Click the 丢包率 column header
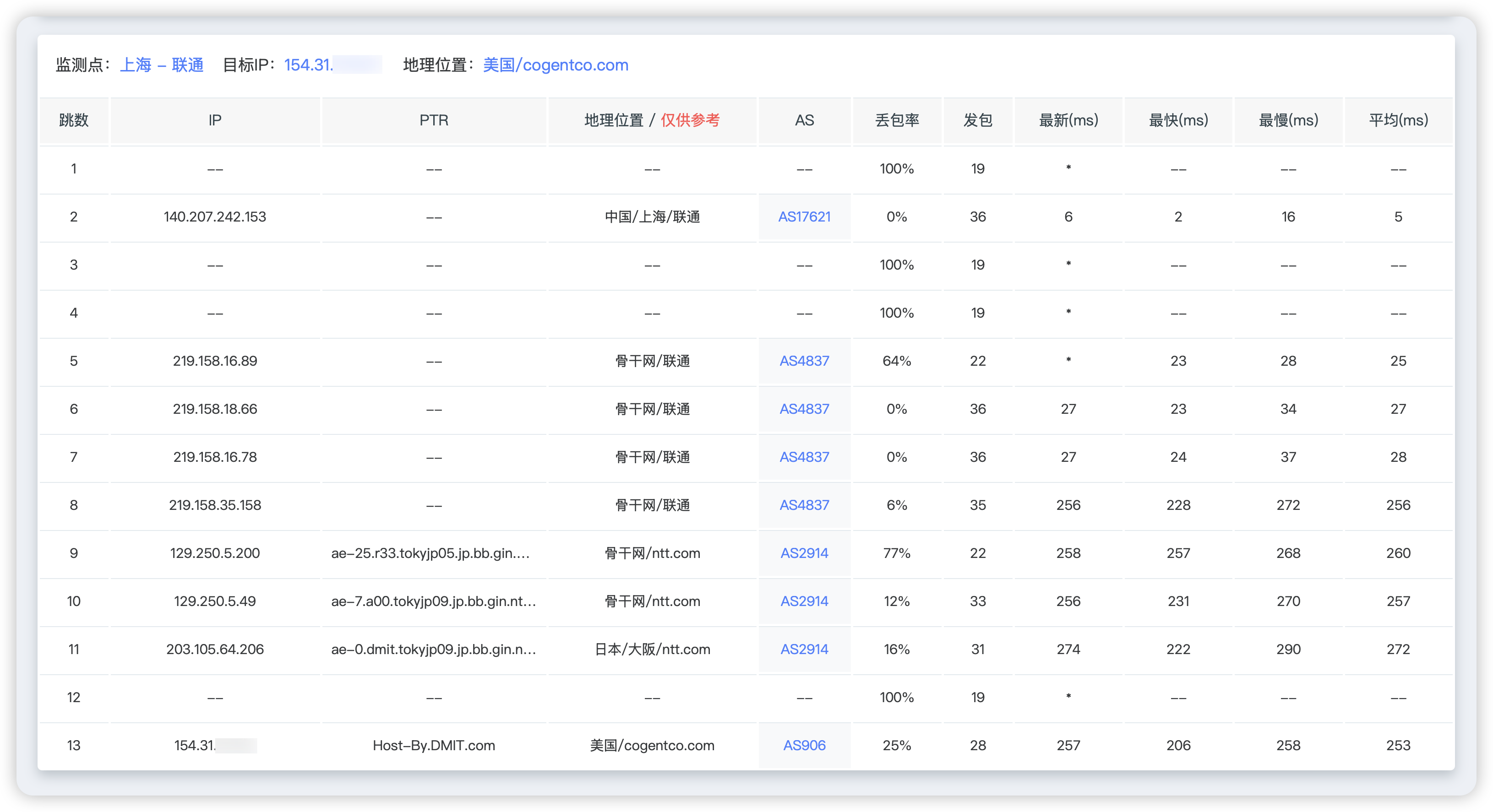The image size is (1493, 812). click(897, 120)
